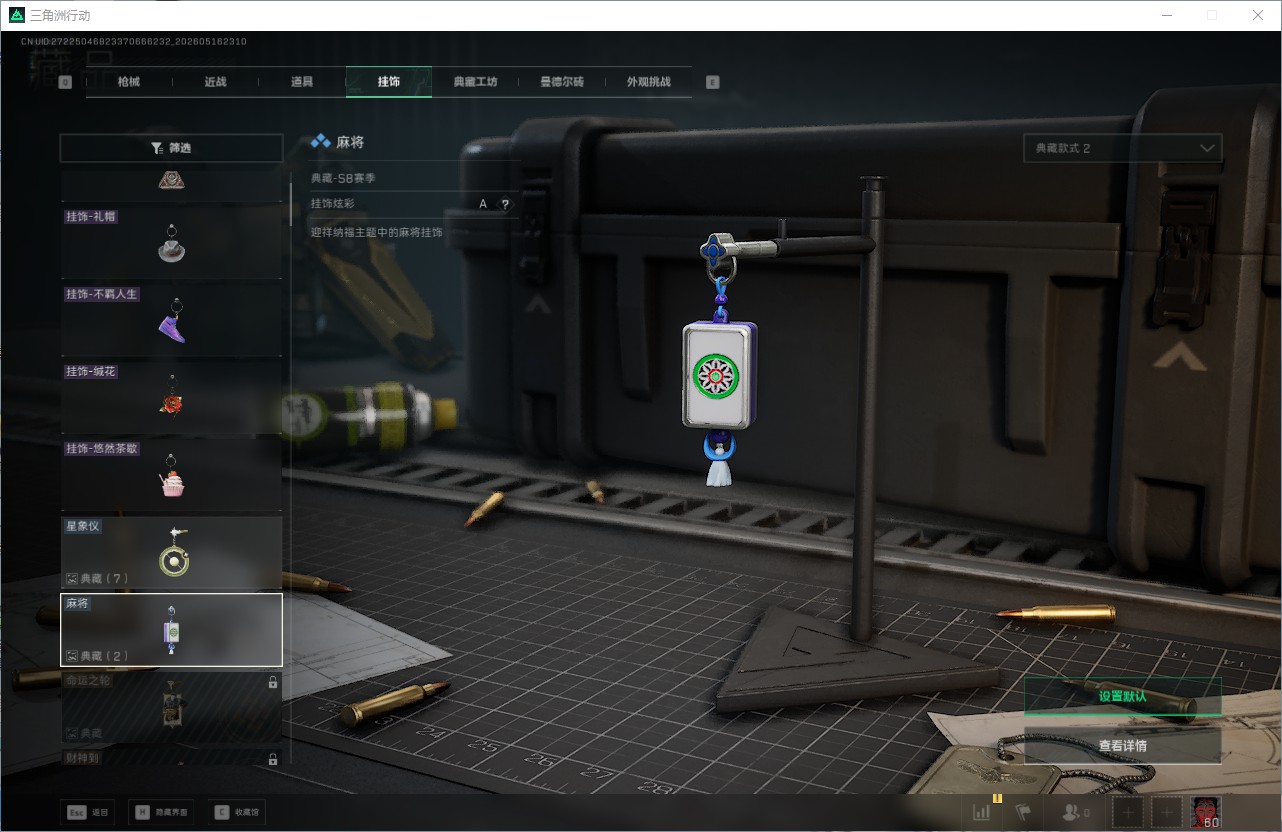Select the 星象仪 charm card
Screen dimensions: 1282x832
tap(171, 552)
